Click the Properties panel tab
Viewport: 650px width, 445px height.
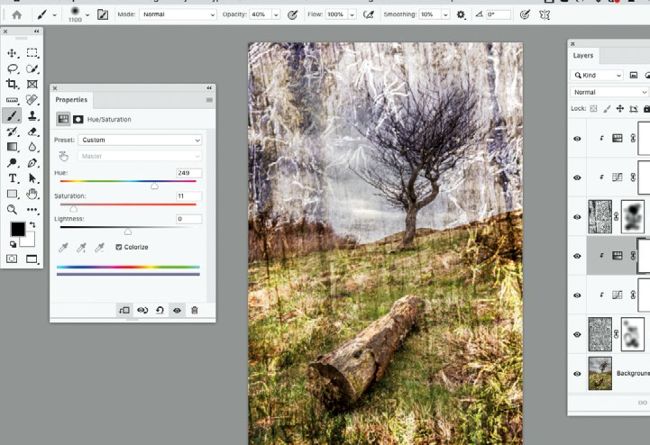click(71, 100)
